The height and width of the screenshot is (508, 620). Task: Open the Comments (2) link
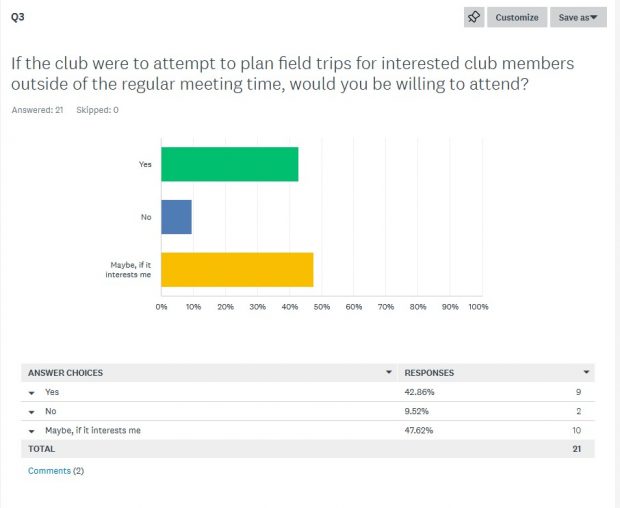coord(56,470)
